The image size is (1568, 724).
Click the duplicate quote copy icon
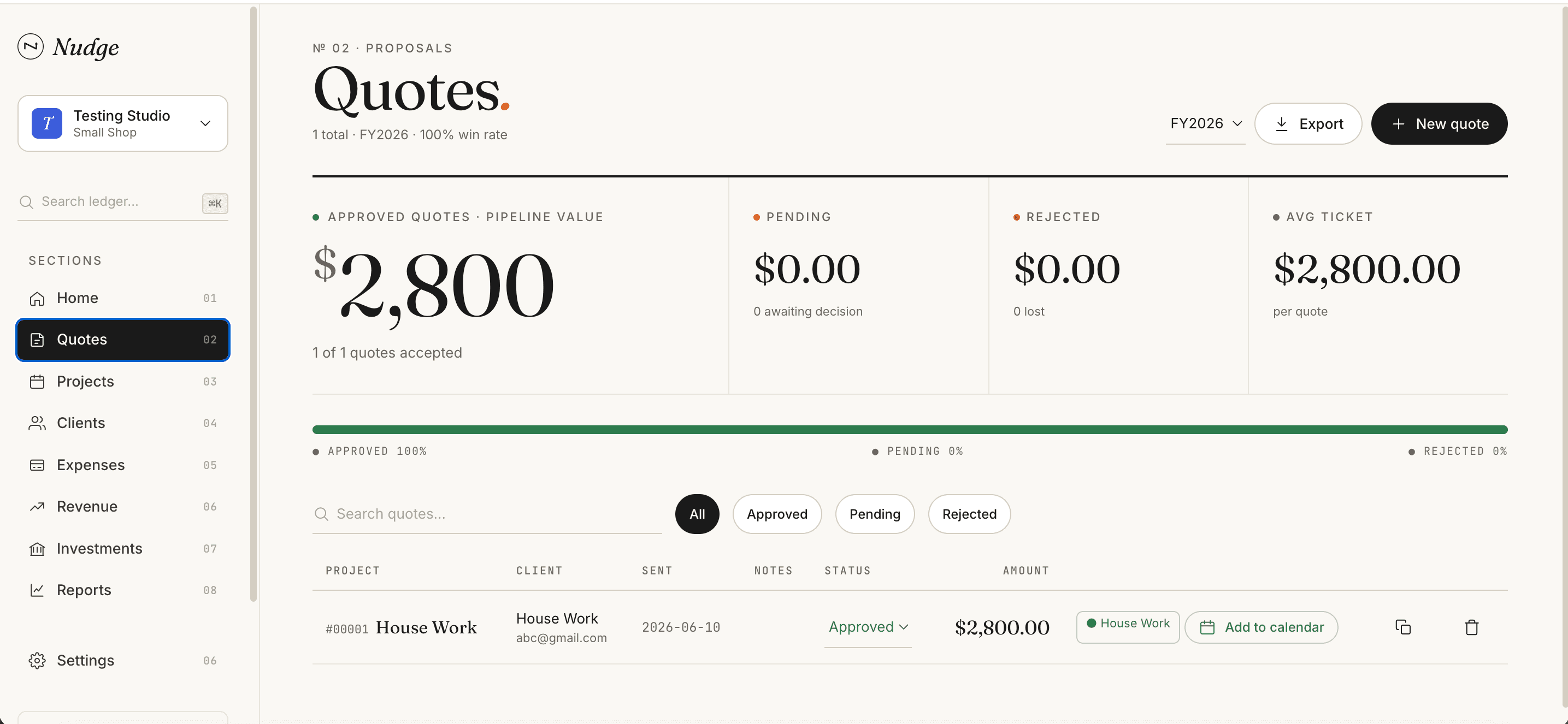(x=1402, y=627)
